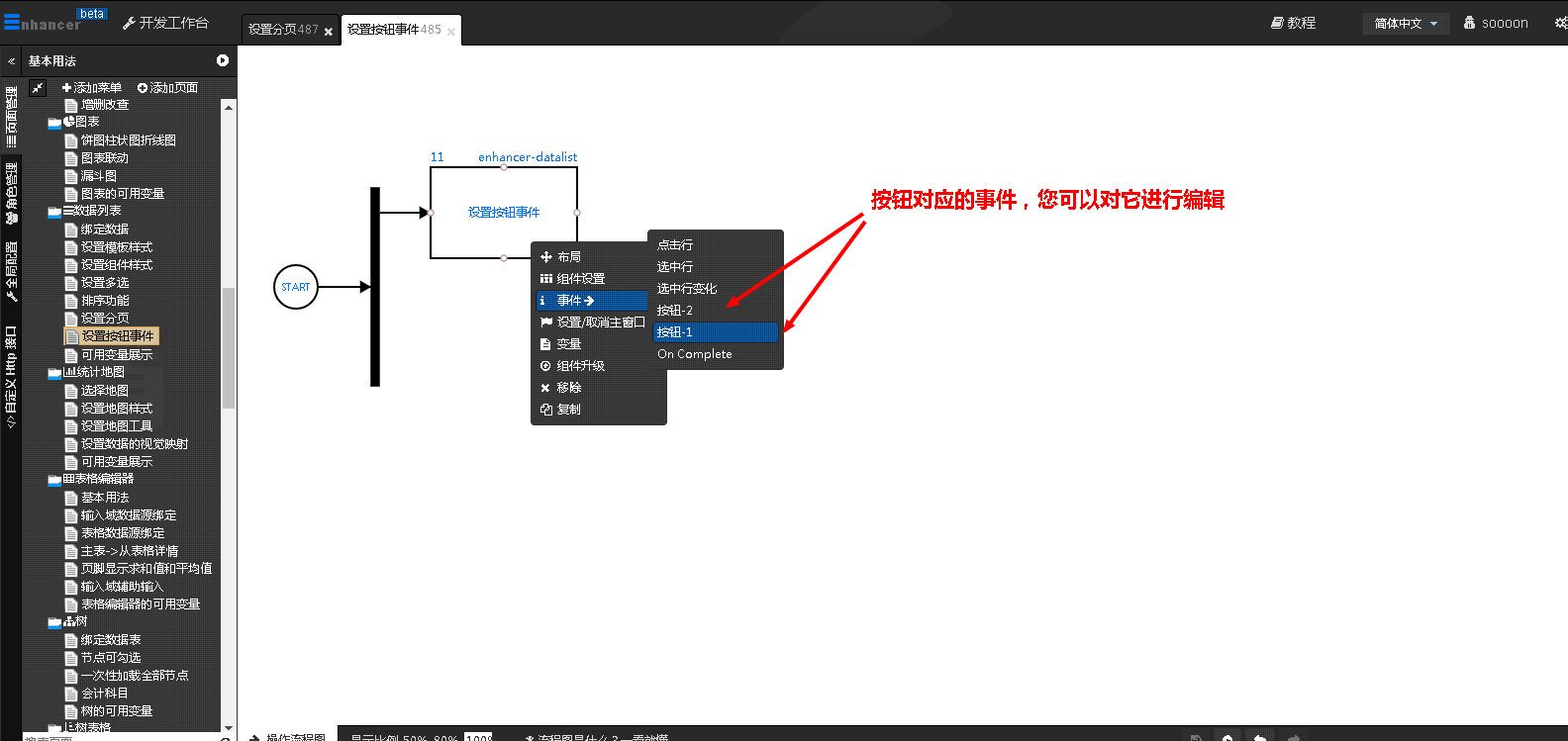The height and width of the screenshot is (741, 1568).
Task: Collapse sidebar with double-chevron icon
Action: 12,61
